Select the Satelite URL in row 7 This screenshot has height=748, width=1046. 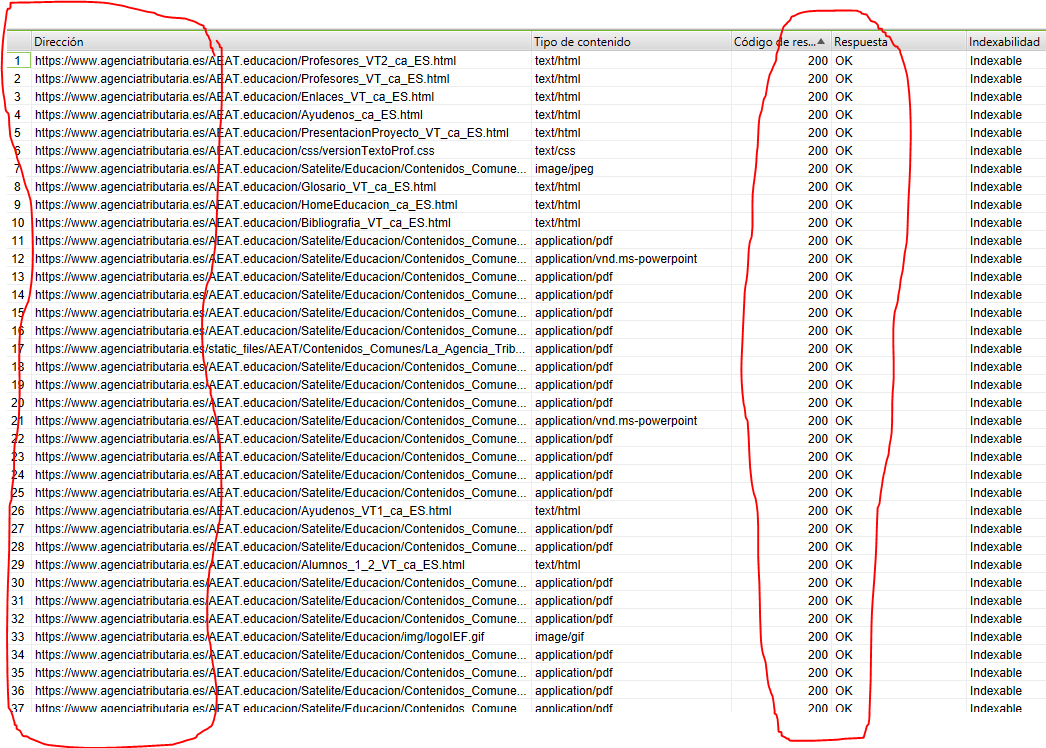[280, 169]
